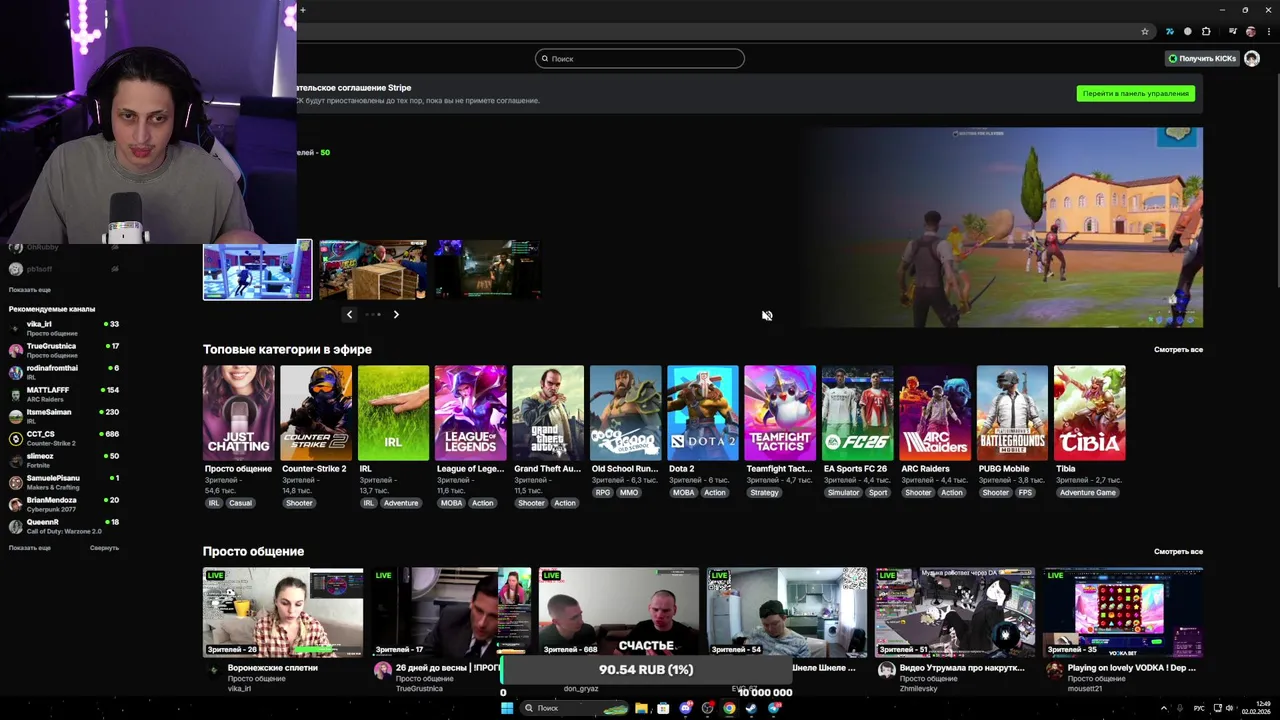Open the Windows Start menu

[x=507, y=708]
